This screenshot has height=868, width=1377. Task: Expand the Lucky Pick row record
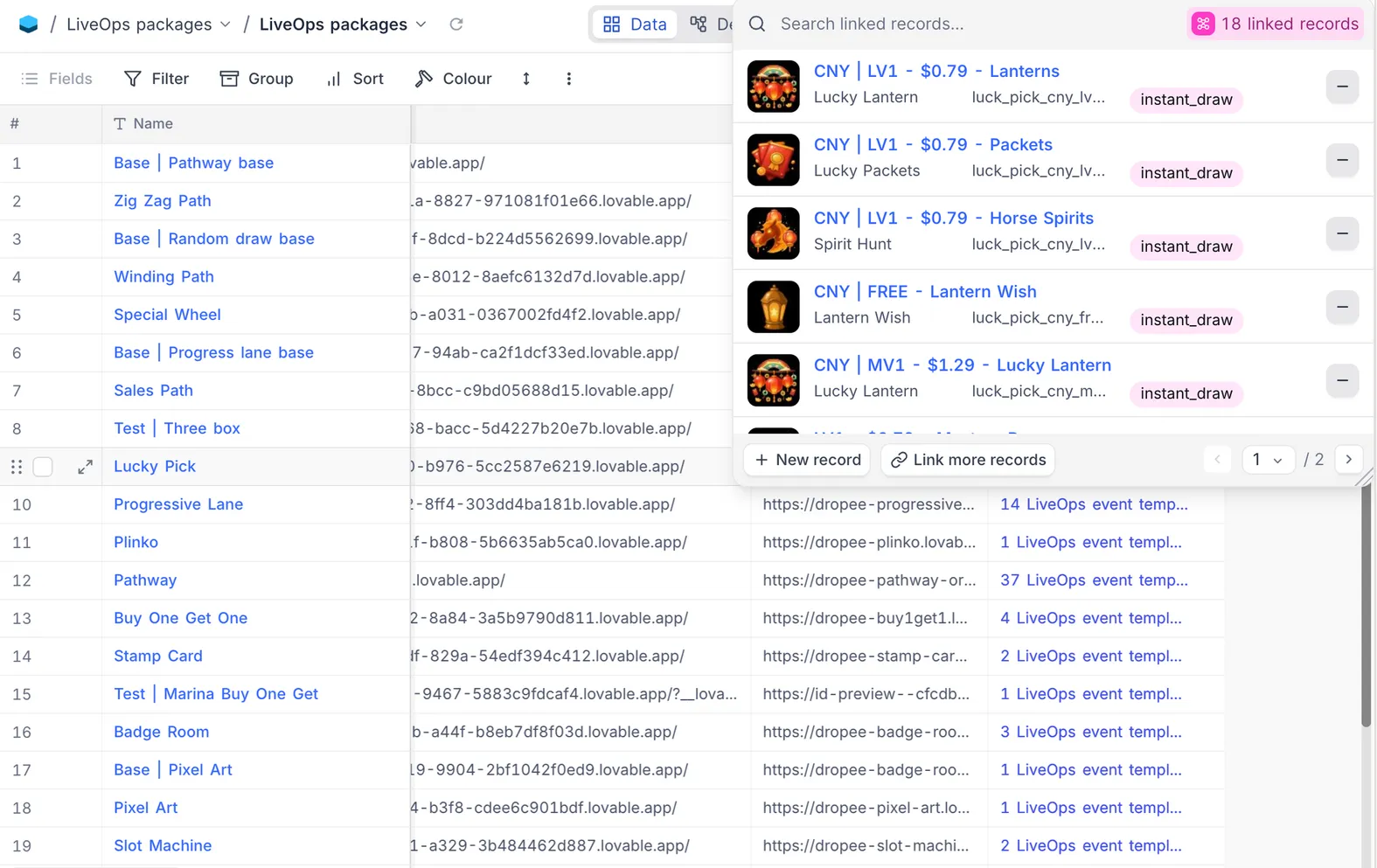point(85,467)
